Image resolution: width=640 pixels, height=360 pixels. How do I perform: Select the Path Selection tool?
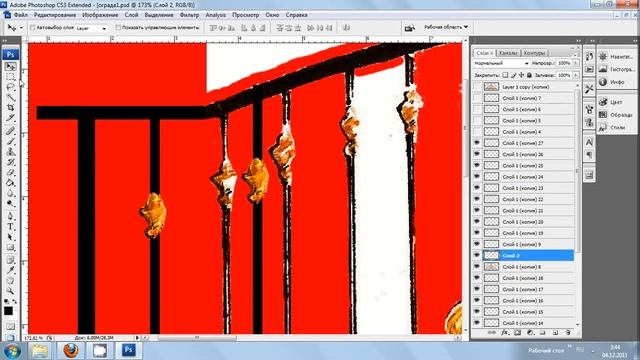[11, 237]
